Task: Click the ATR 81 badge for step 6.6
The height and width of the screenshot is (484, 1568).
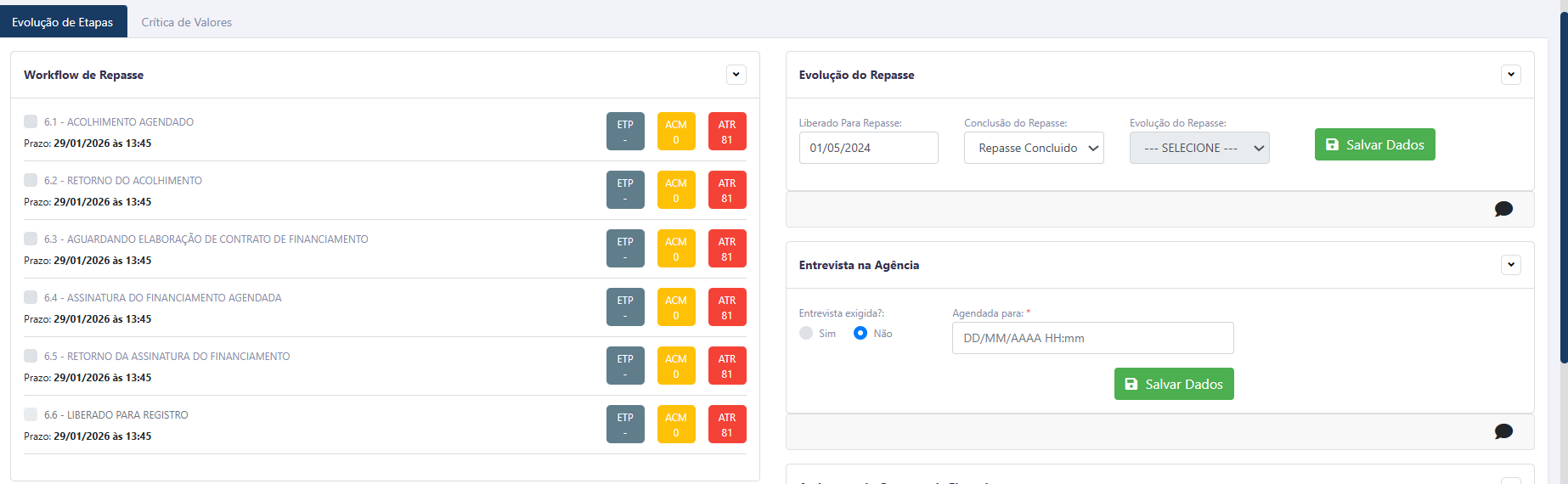Action: tap(727, 425)
